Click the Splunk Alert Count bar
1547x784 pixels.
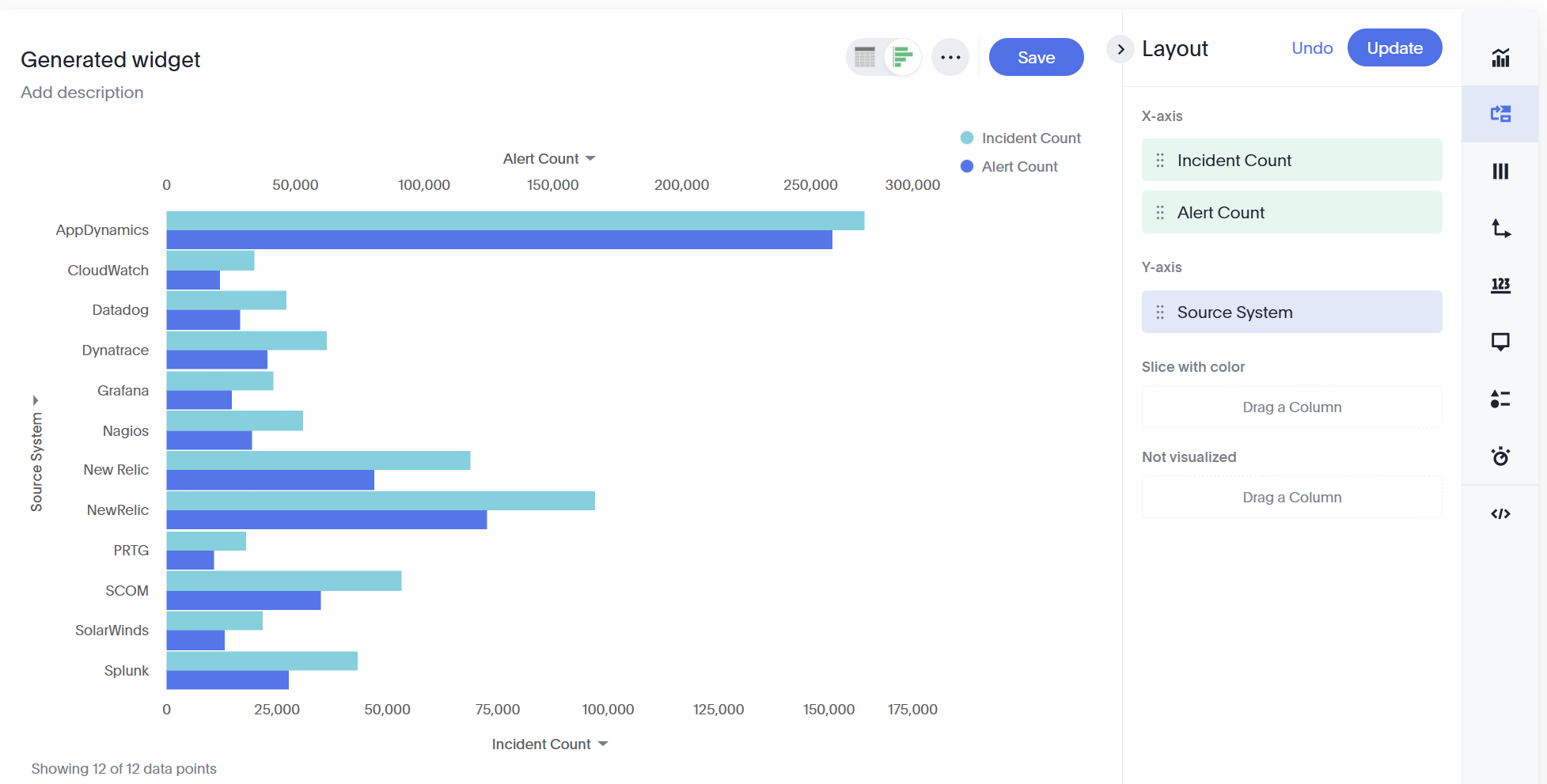click(x=228, y=680)
